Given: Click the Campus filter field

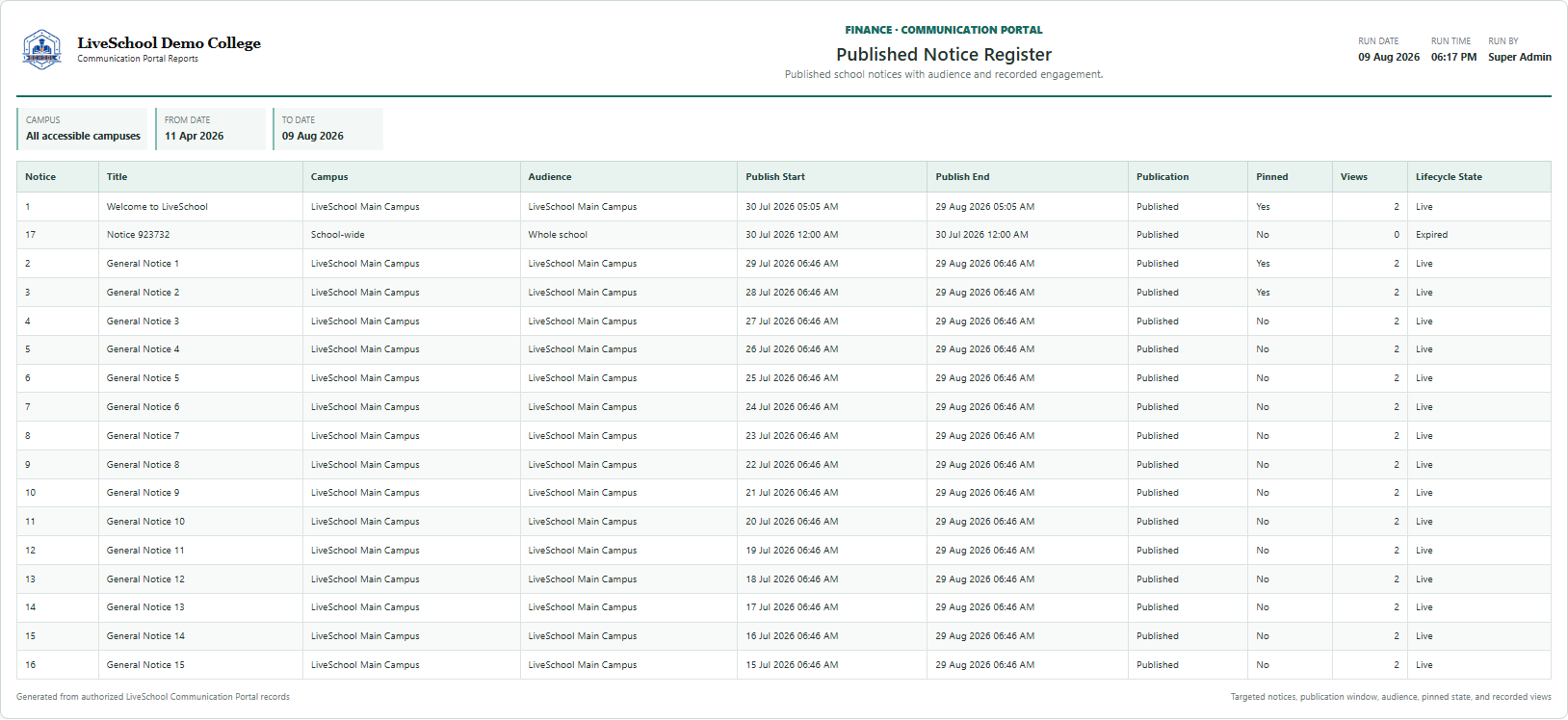Looking at the screenshot, I should (83, 129).
